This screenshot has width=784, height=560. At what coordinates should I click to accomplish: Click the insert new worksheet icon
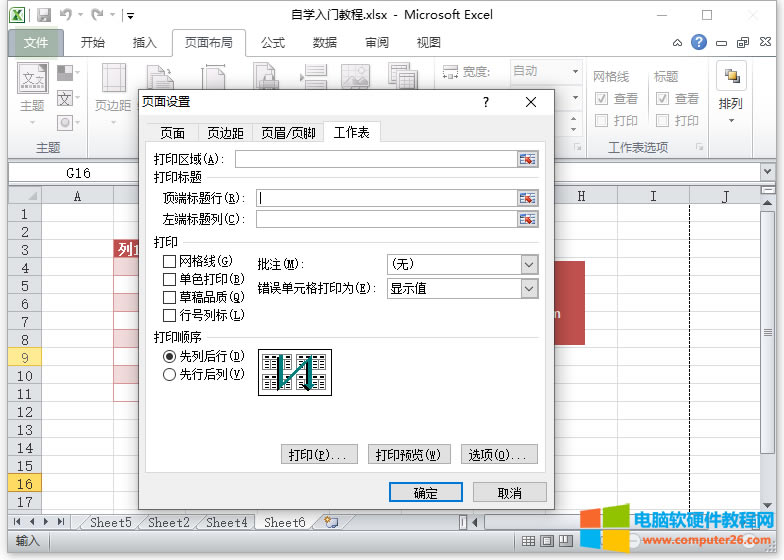[x=331, y=522]
